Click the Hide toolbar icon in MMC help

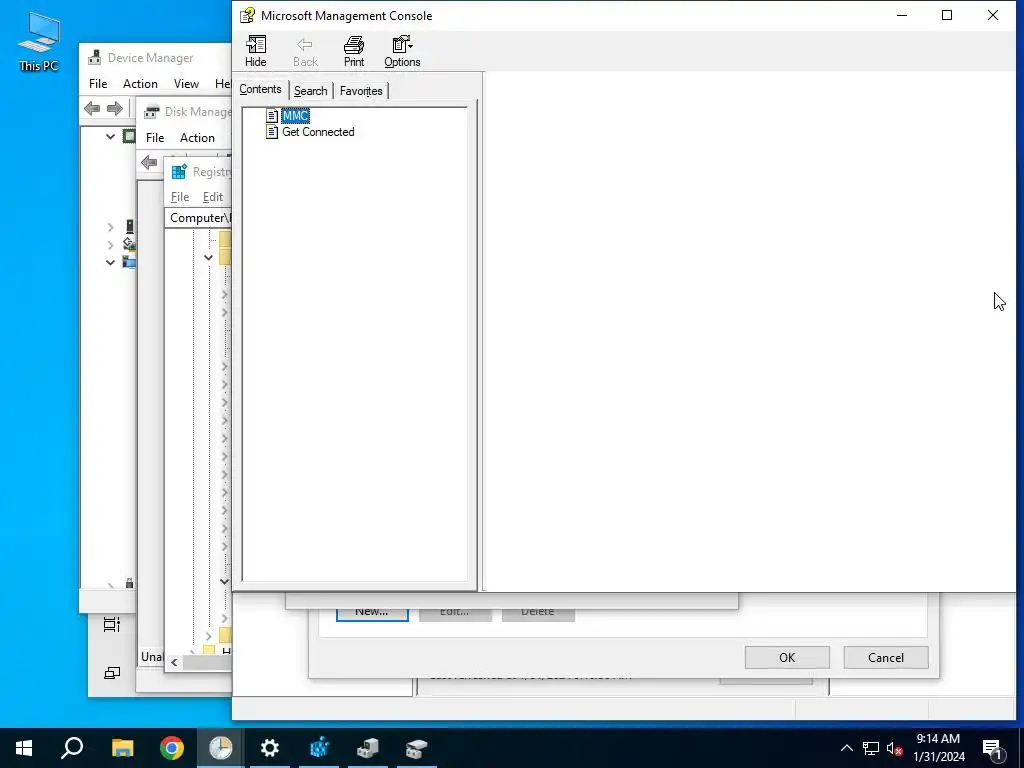[255, 52]
